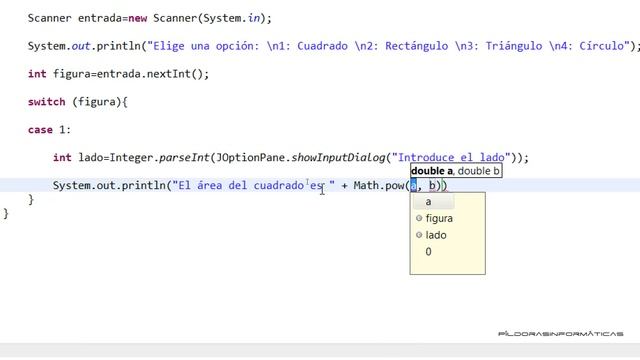Screen dimensions: 640x360
Task: Click the 'b' argument in Math.pow
Action: pyautogui.click(x=432, y=186)
